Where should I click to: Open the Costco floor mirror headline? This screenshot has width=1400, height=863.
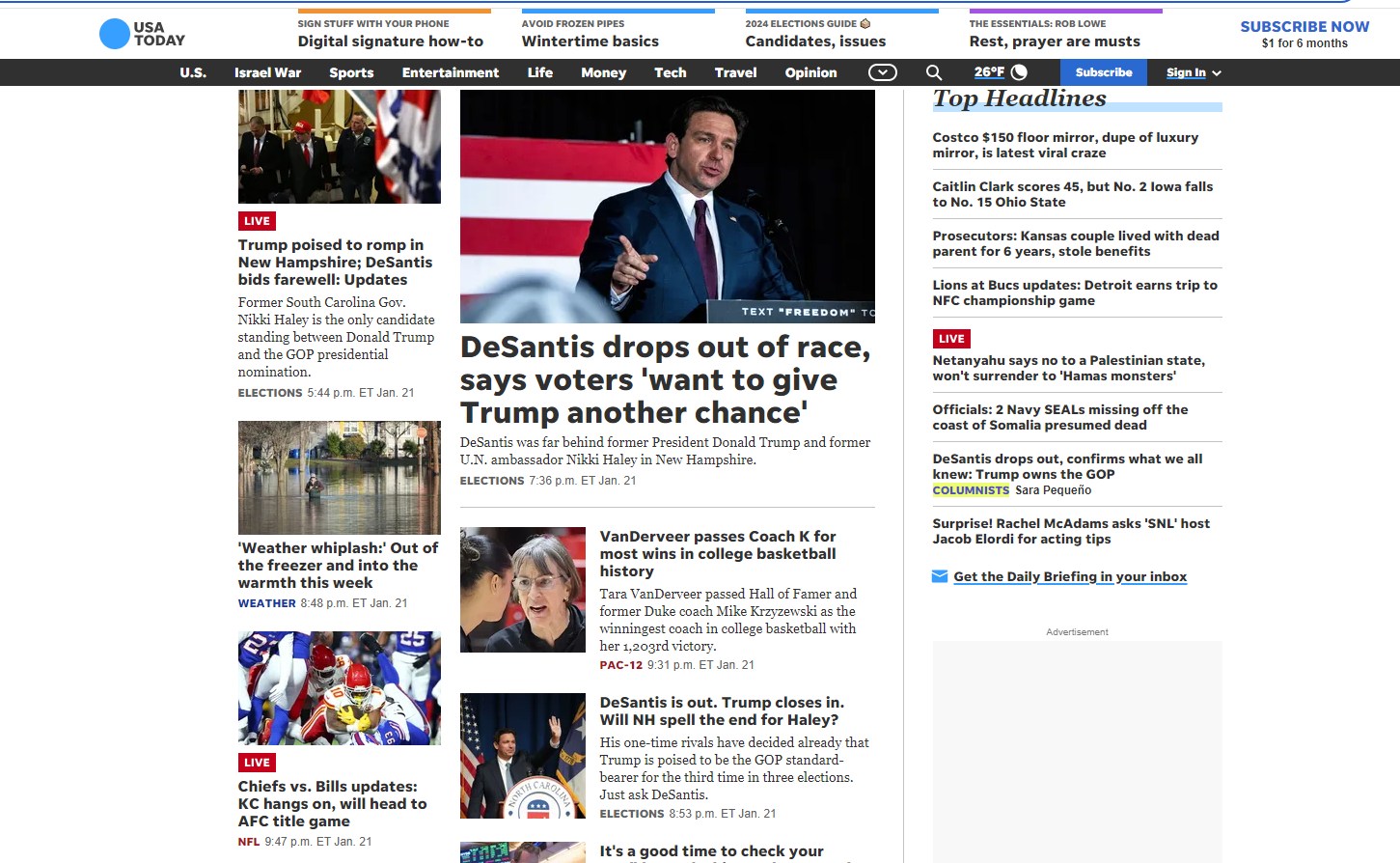pyautogui.click(x=1065, y=146)
